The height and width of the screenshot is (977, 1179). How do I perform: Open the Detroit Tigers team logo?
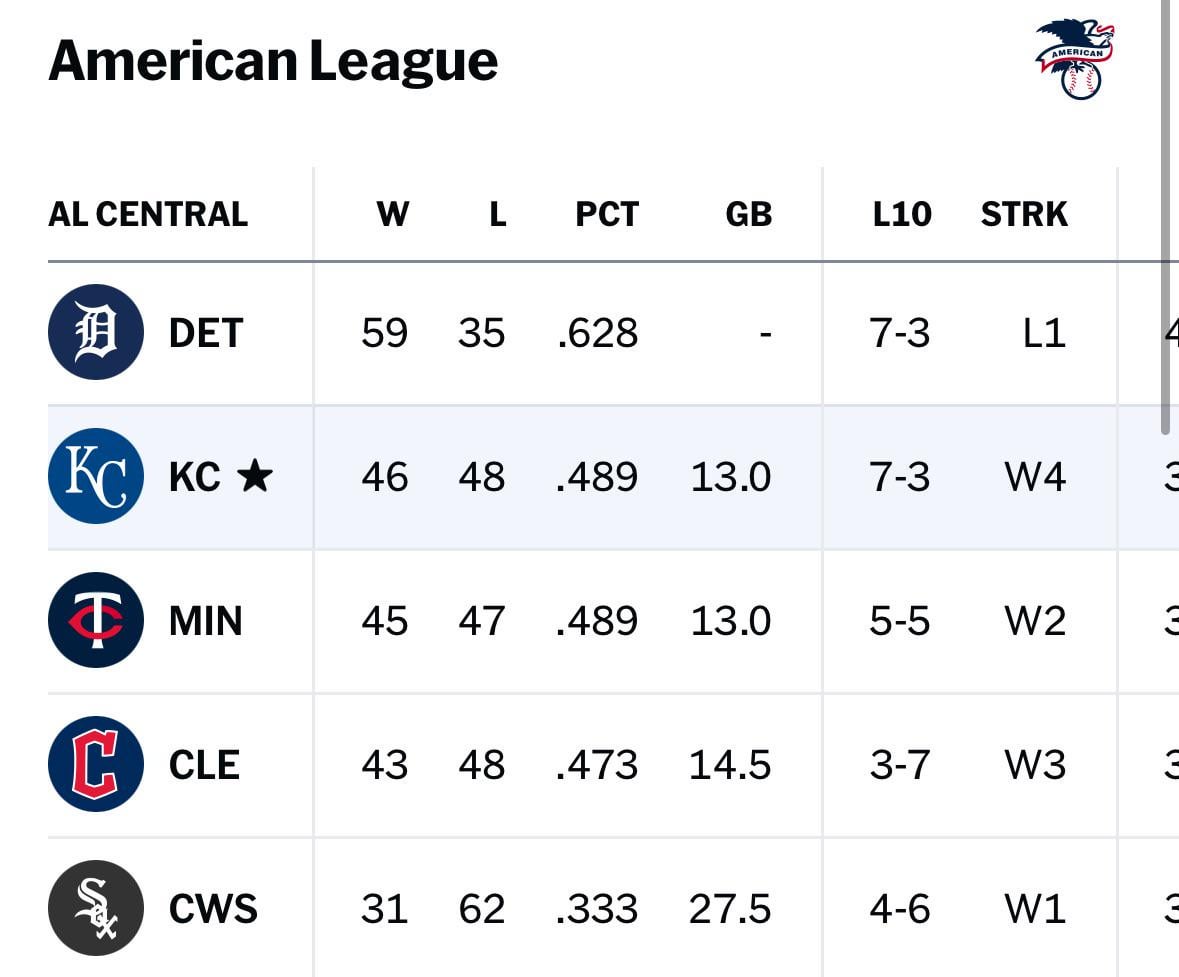pyautogui.click(x=95, y=332)
